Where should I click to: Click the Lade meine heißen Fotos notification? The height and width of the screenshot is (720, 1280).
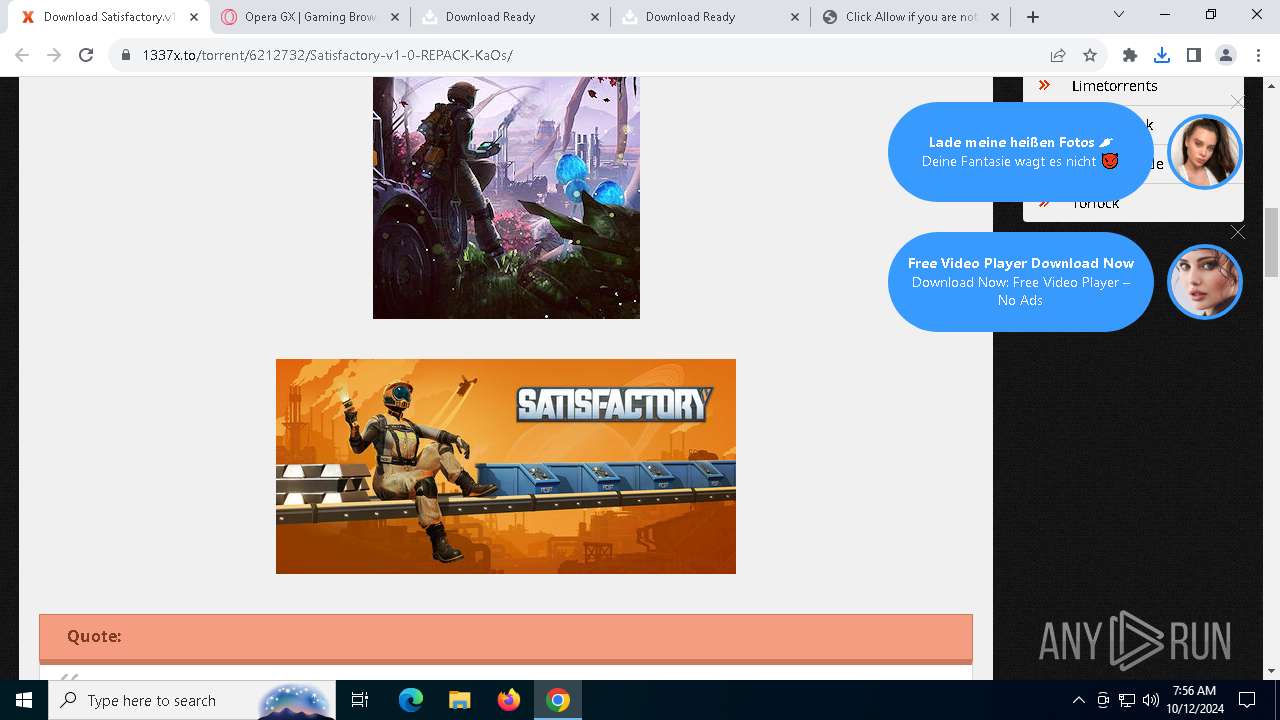(x=1020, y=151)
